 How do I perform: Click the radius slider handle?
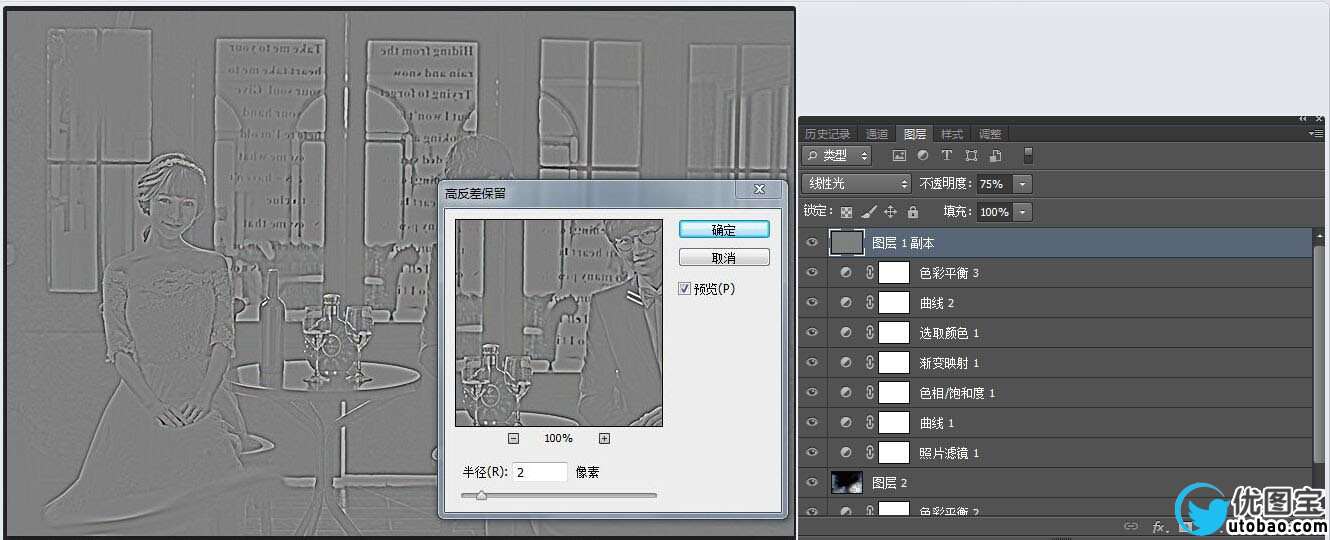tap(481, 495)
